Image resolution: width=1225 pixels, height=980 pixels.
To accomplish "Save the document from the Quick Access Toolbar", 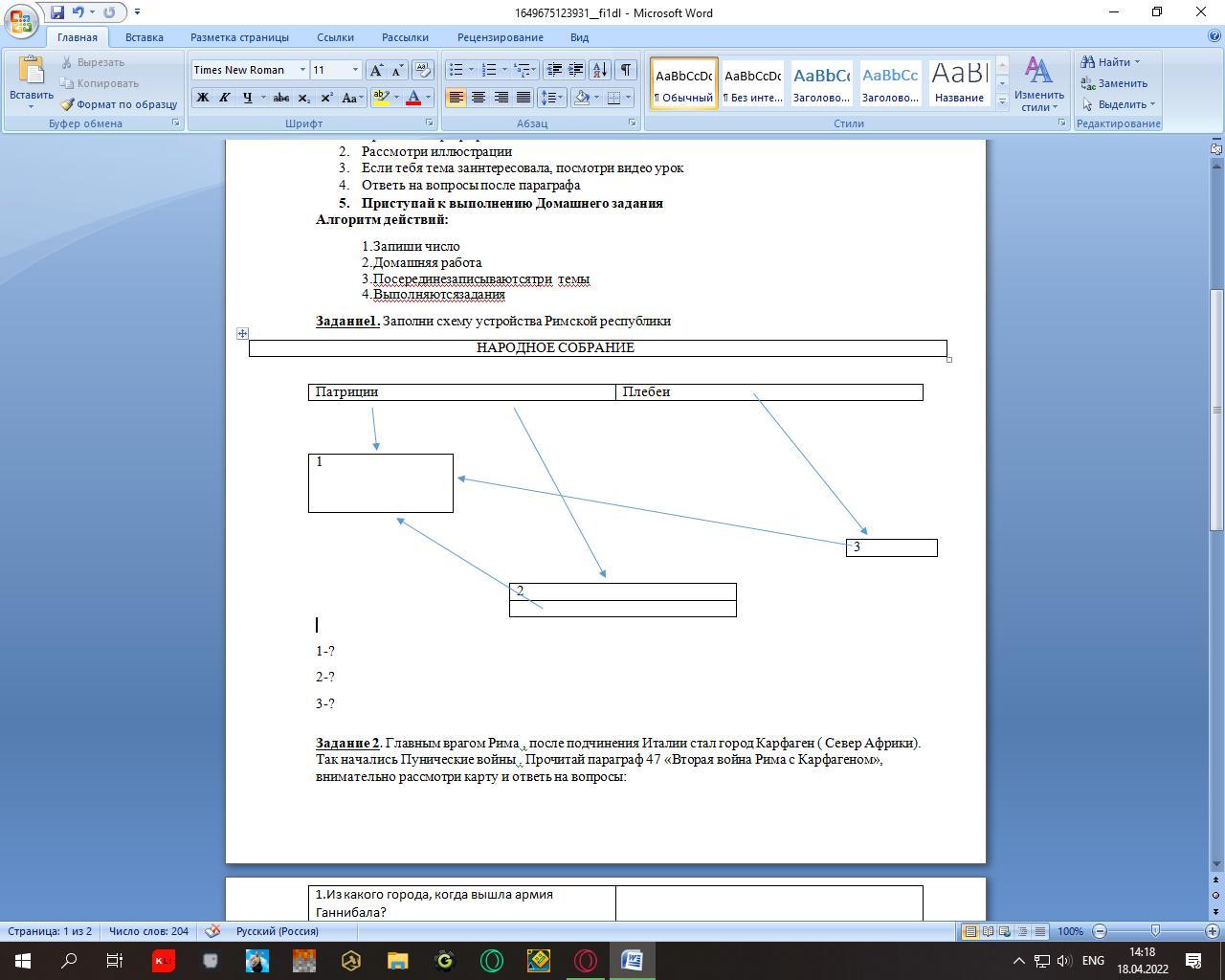I will click(57, 12).
